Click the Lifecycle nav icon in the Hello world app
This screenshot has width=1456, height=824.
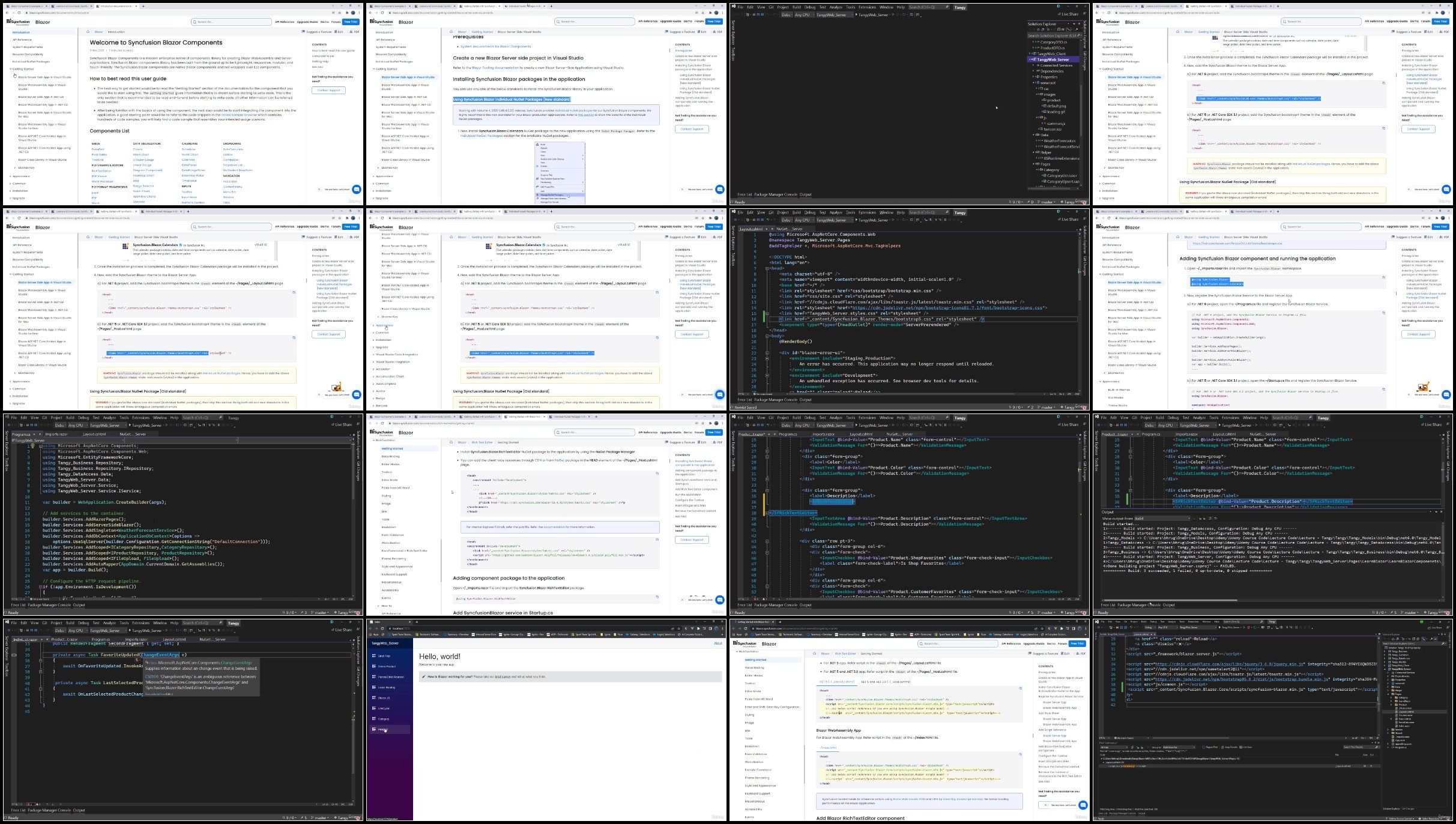click(374, 708)
